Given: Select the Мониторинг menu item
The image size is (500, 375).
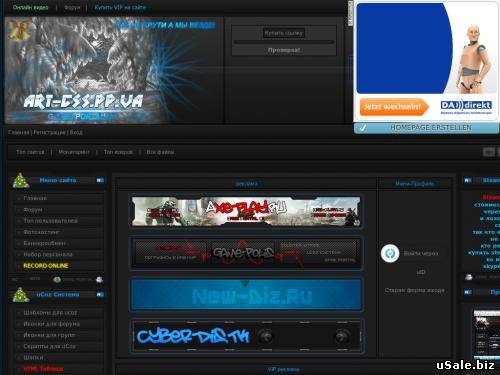Looking at the screenshot, I should (74, 152).
